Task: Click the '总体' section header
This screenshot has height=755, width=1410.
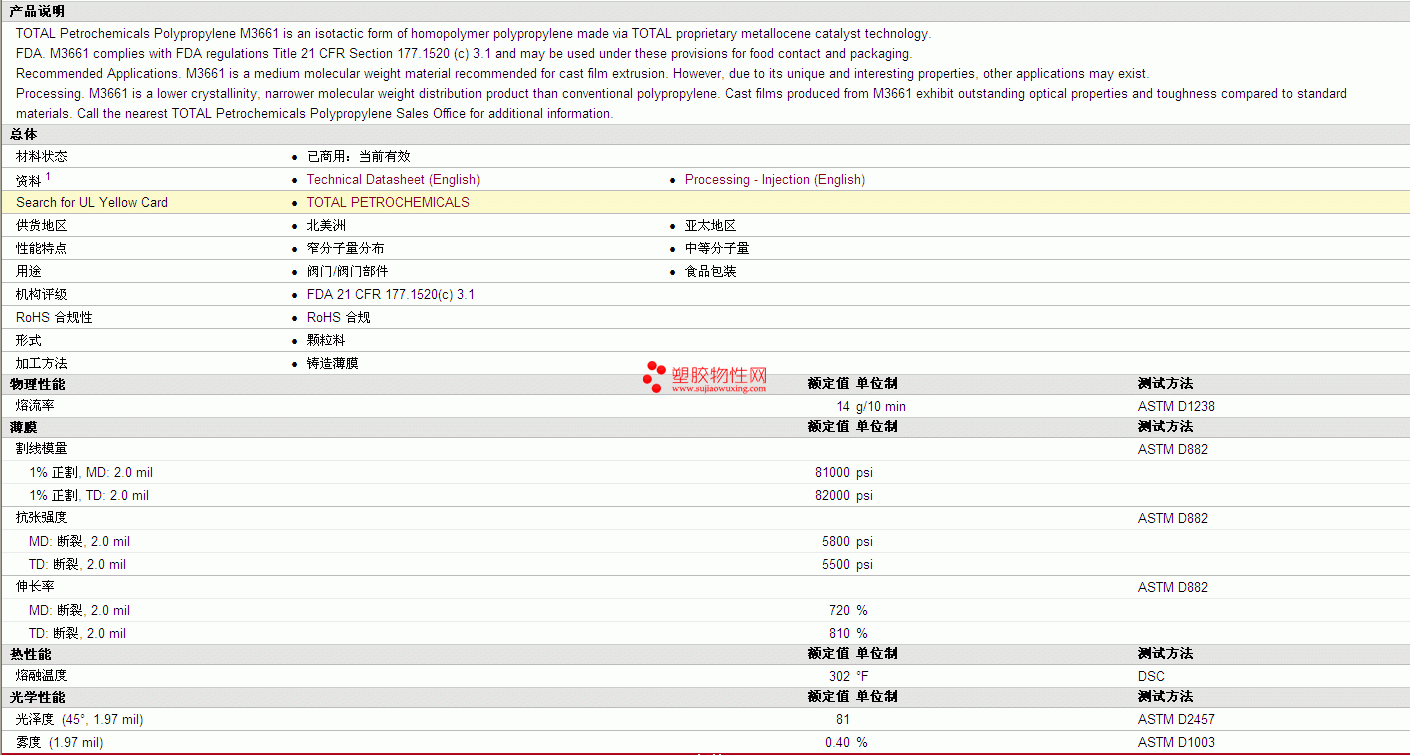Action: 23,134
